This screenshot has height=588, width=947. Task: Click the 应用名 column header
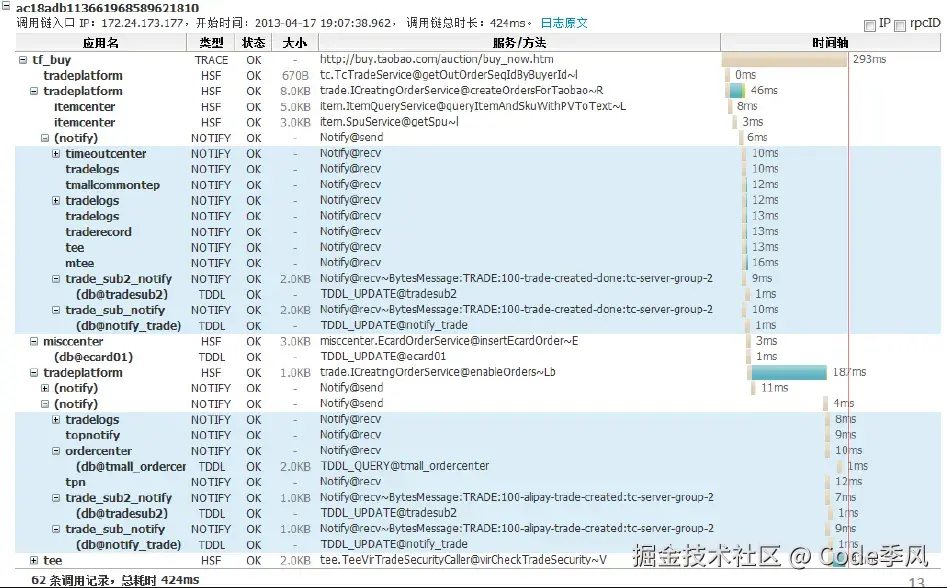pyautogui.click(x=101, y=43)
